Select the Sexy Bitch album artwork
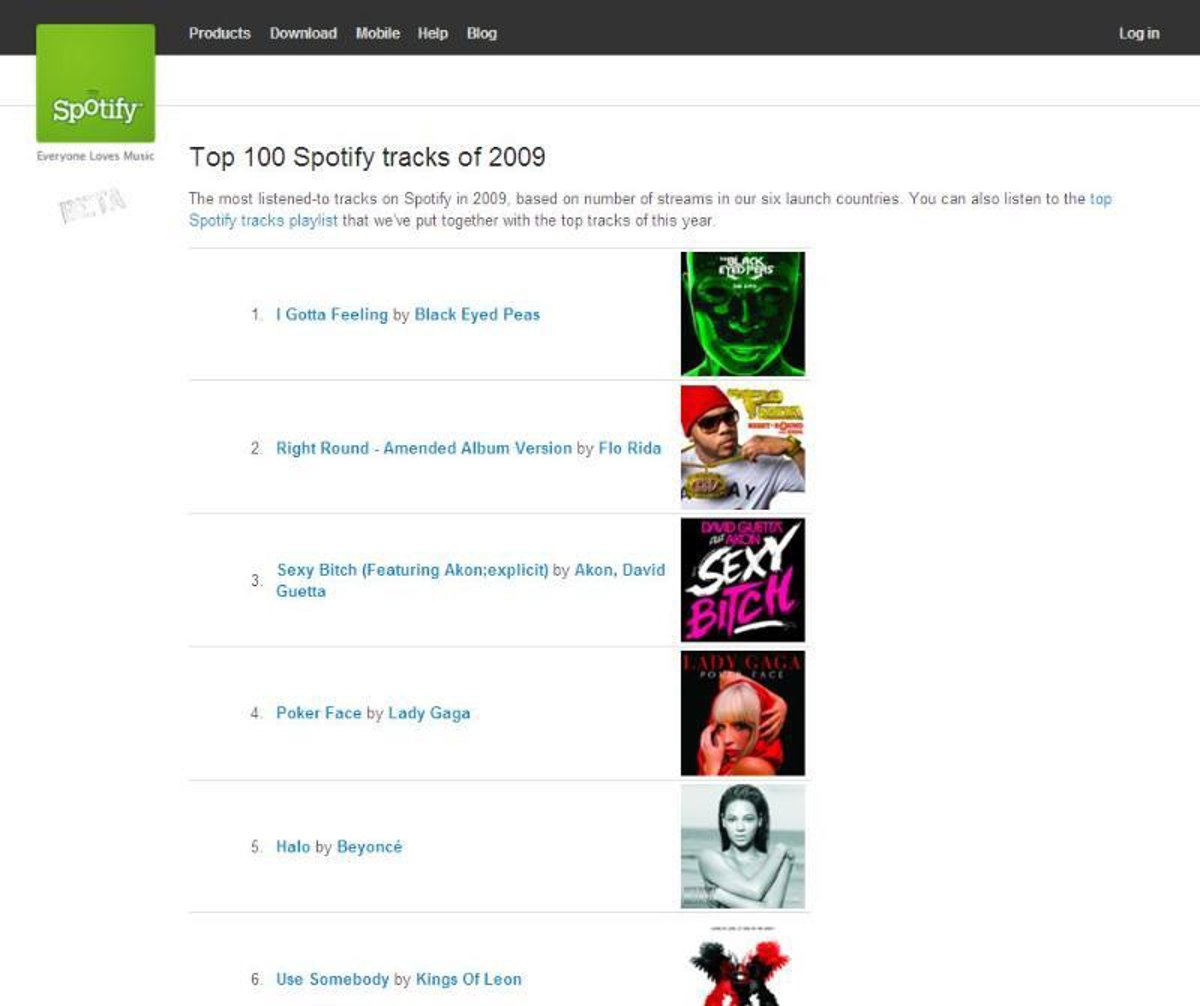 pyautogui.click(x=742, y=580)
